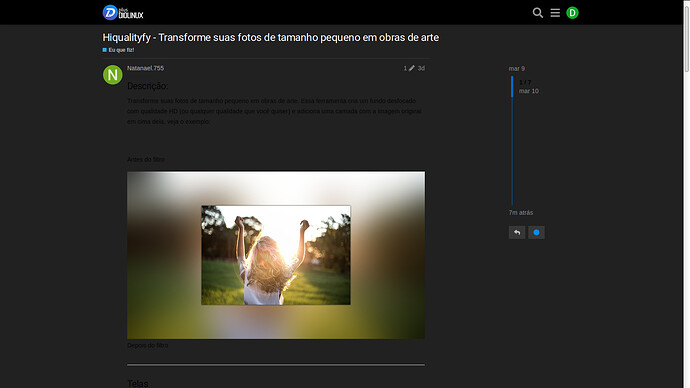The height and width of the screenshot is (388, 690).
Task: Open the 'Eu que fiz!' category tag
Action: [118, 50]
